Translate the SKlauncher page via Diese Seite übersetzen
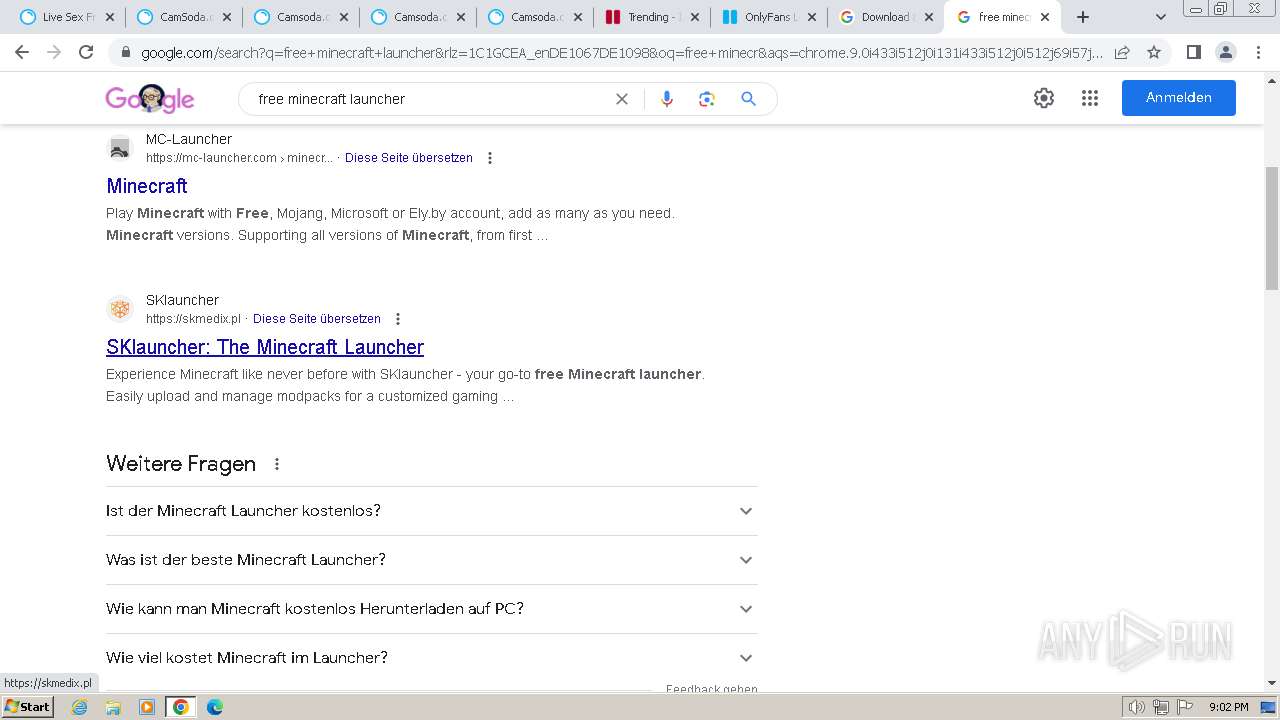This screenshot has width=1280, height=720. 317,319
